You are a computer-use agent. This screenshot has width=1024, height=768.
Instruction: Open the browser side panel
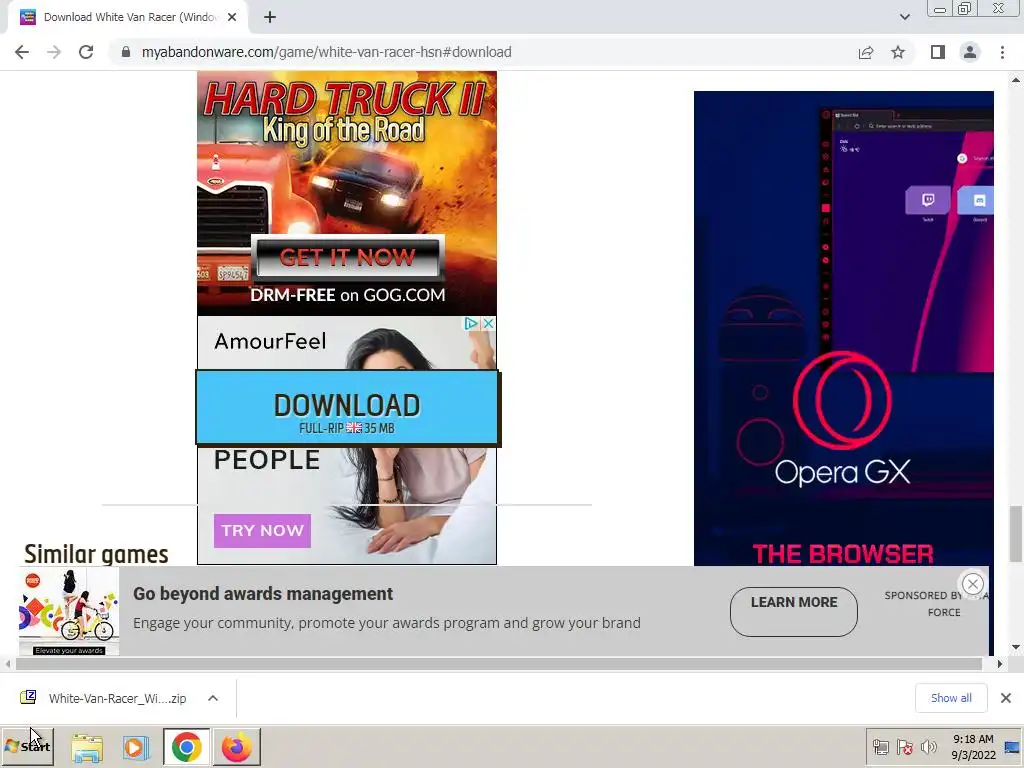click(938, 52)
